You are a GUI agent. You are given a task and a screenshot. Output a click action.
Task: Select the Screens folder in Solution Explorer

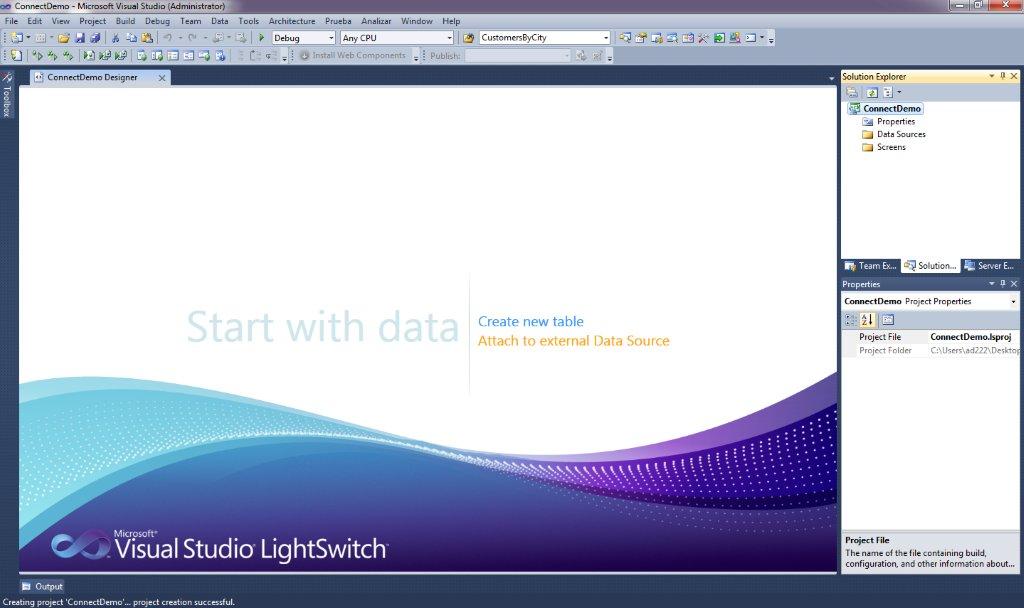(x=891, y=148)
